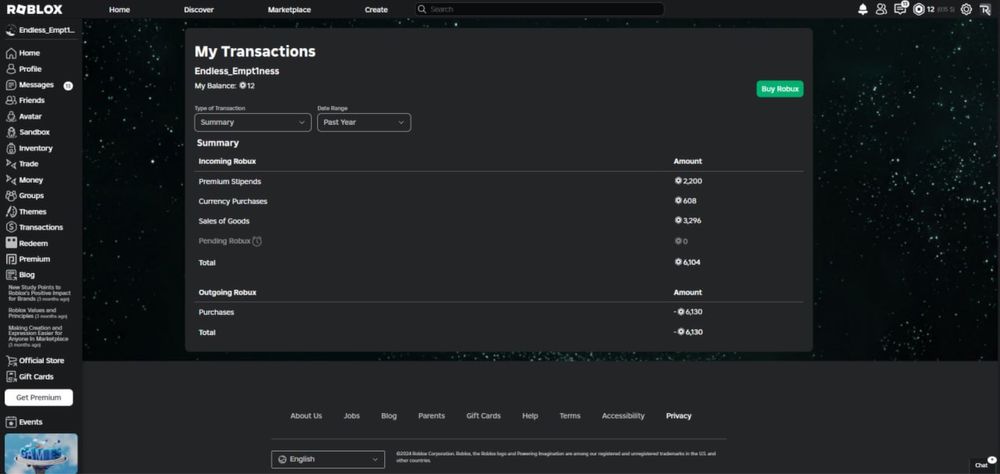Click Friends icon in sidebar

tap(11, 100)
